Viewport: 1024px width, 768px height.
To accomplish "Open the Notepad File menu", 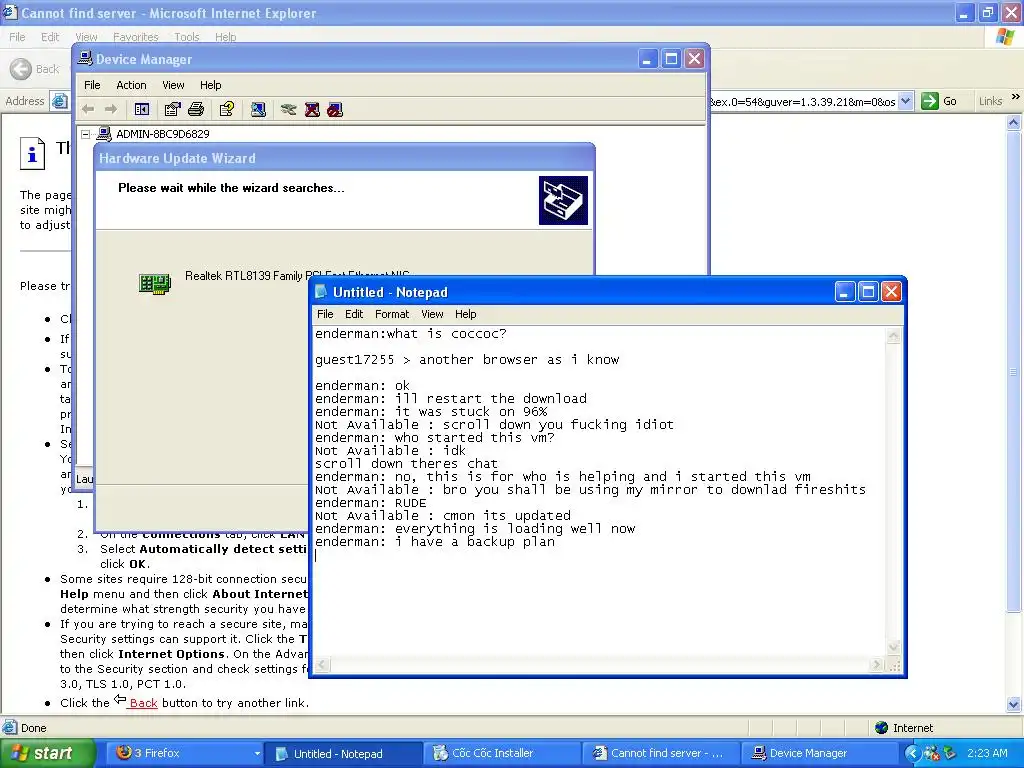I will point(325,314).
